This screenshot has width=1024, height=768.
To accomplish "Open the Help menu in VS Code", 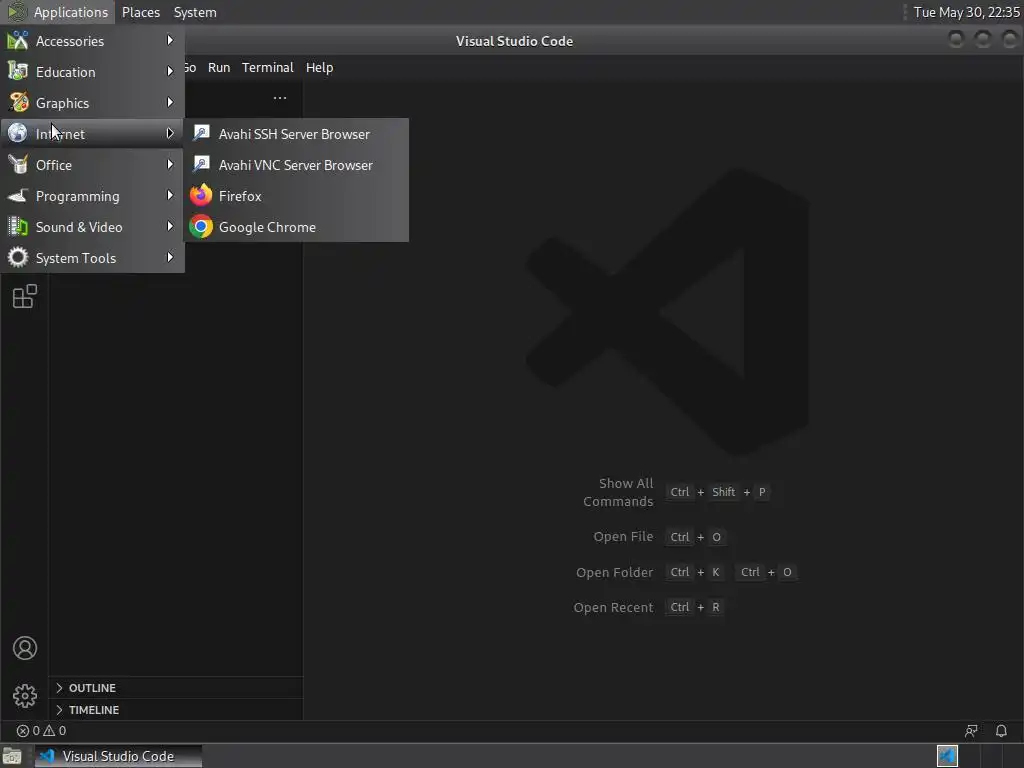I will [319, 67].
